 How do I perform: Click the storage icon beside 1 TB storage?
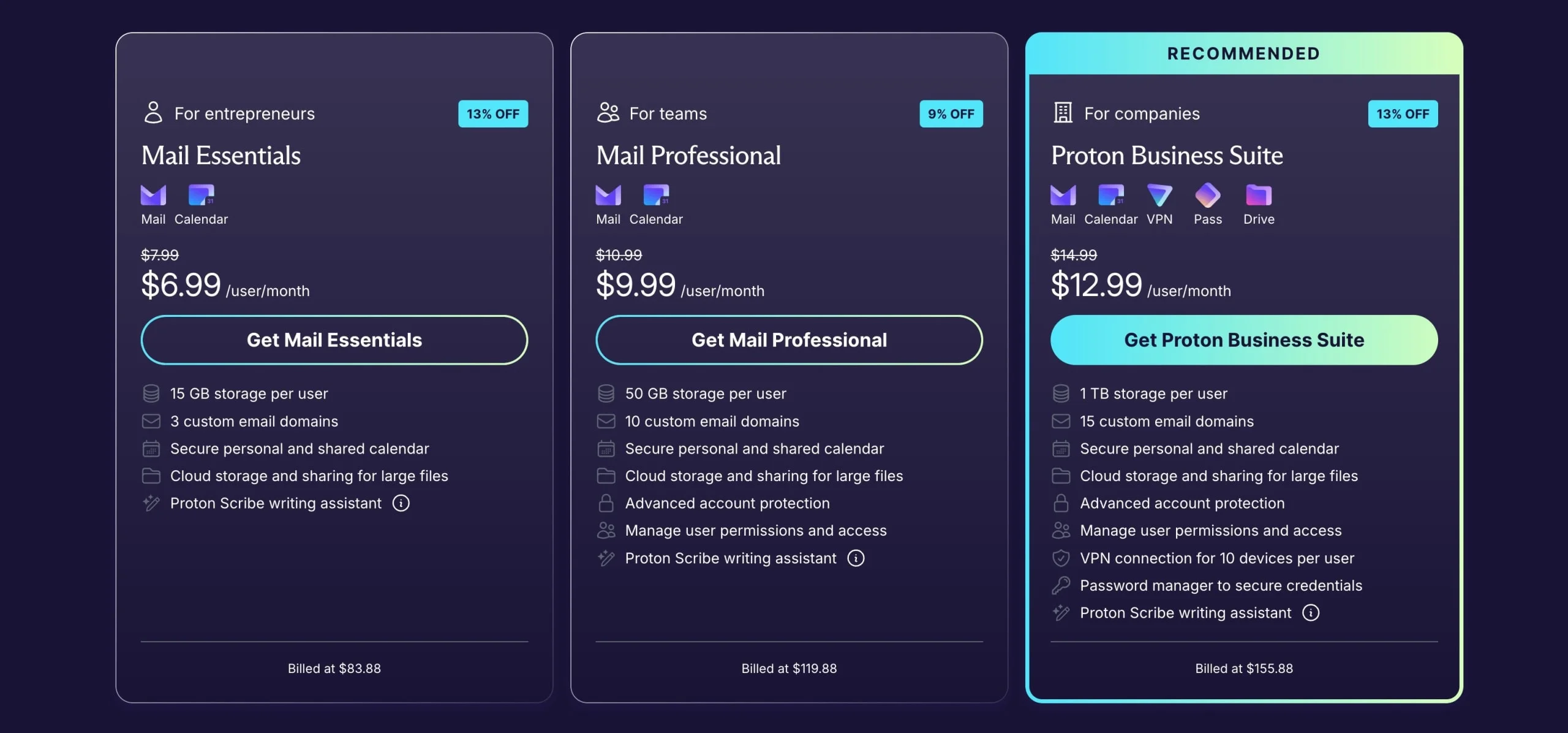point(1061,393)
